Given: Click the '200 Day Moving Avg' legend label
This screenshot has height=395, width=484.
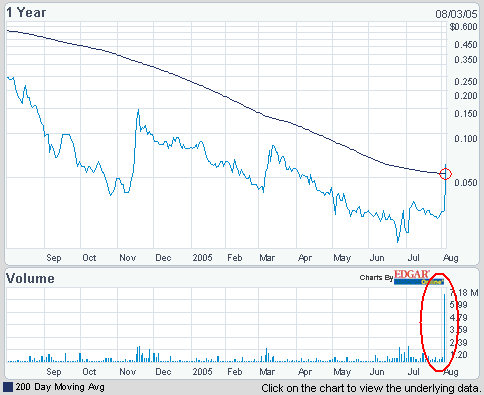Looking at the screenshot, I should 60,387.
